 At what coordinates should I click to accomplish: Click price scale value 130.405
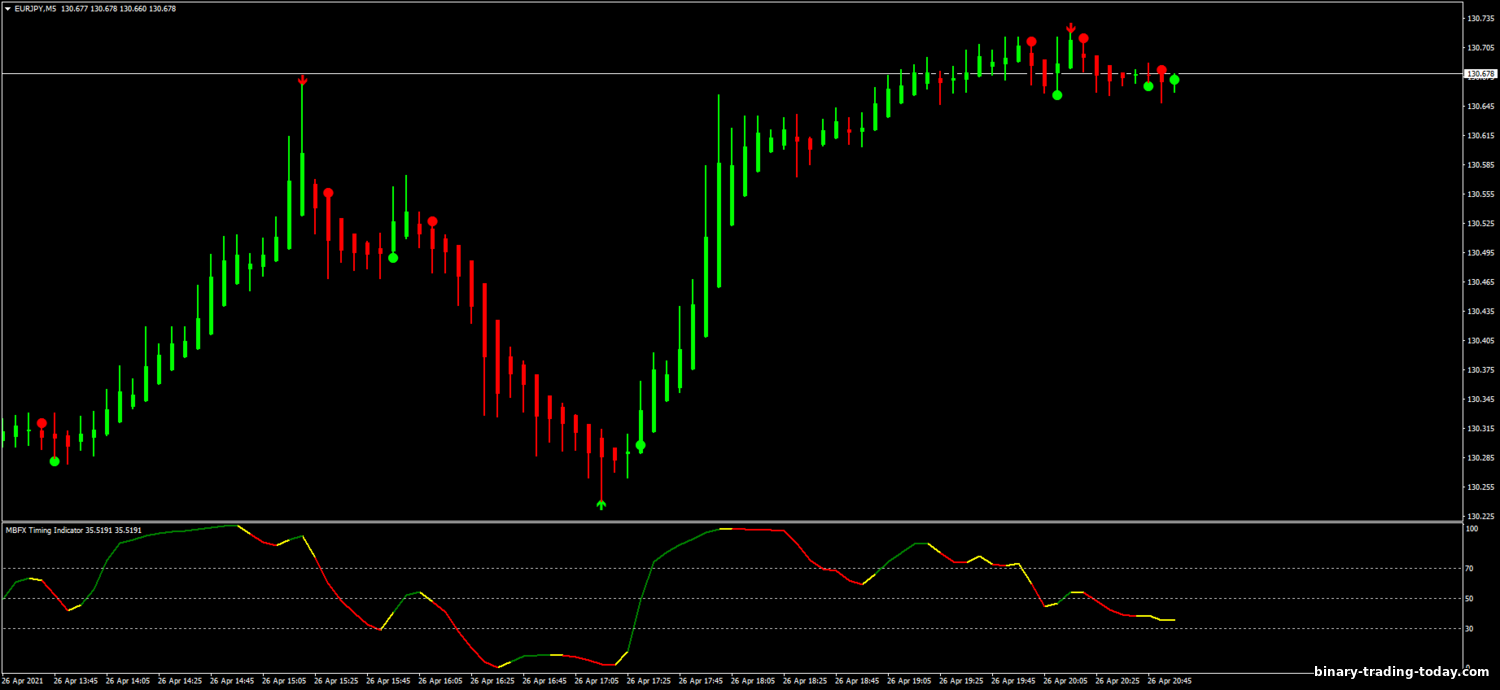1481,341
